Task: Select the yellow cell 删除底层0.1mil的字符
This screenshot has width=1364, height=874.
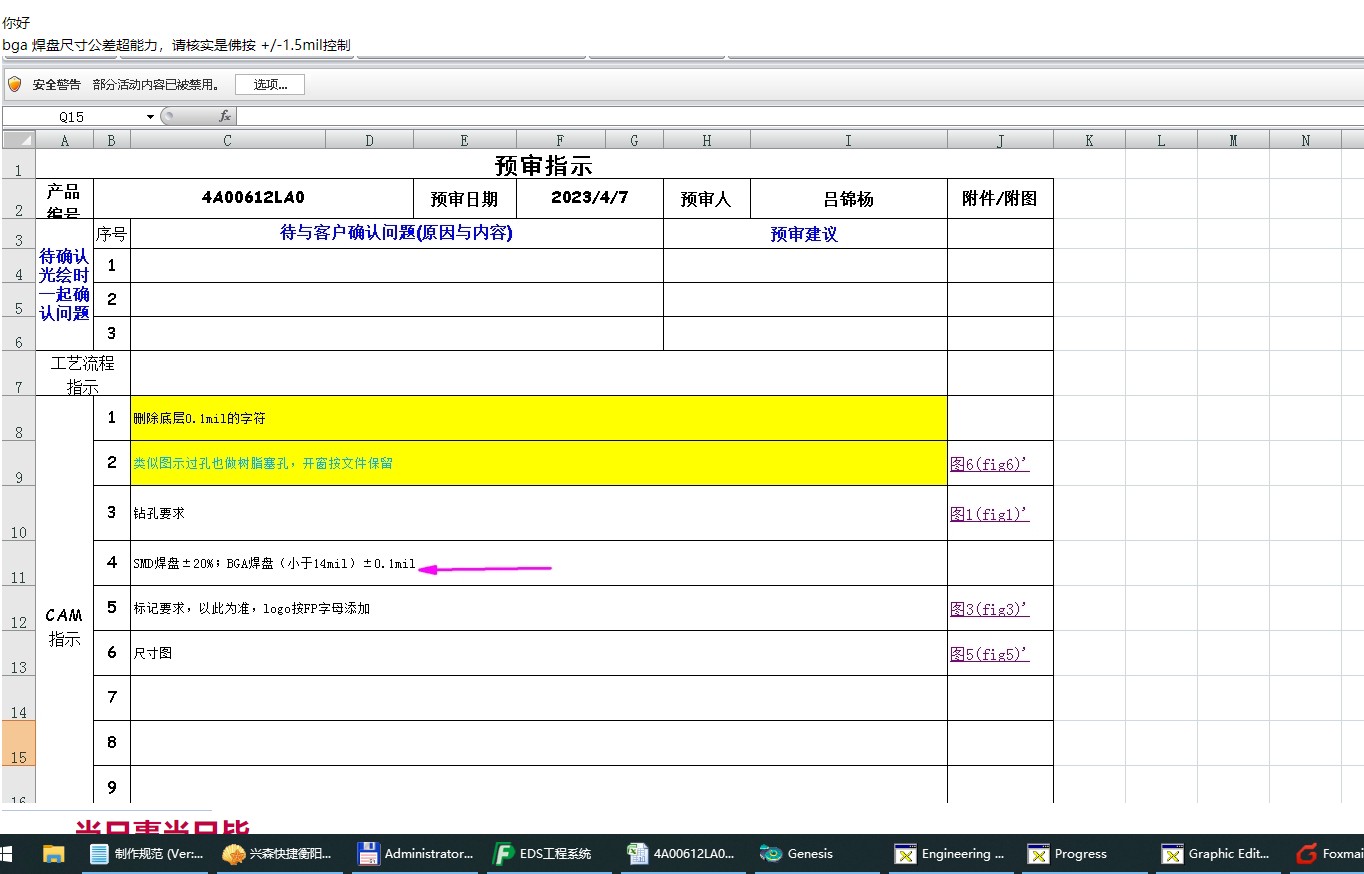Action: coord(539,418)
